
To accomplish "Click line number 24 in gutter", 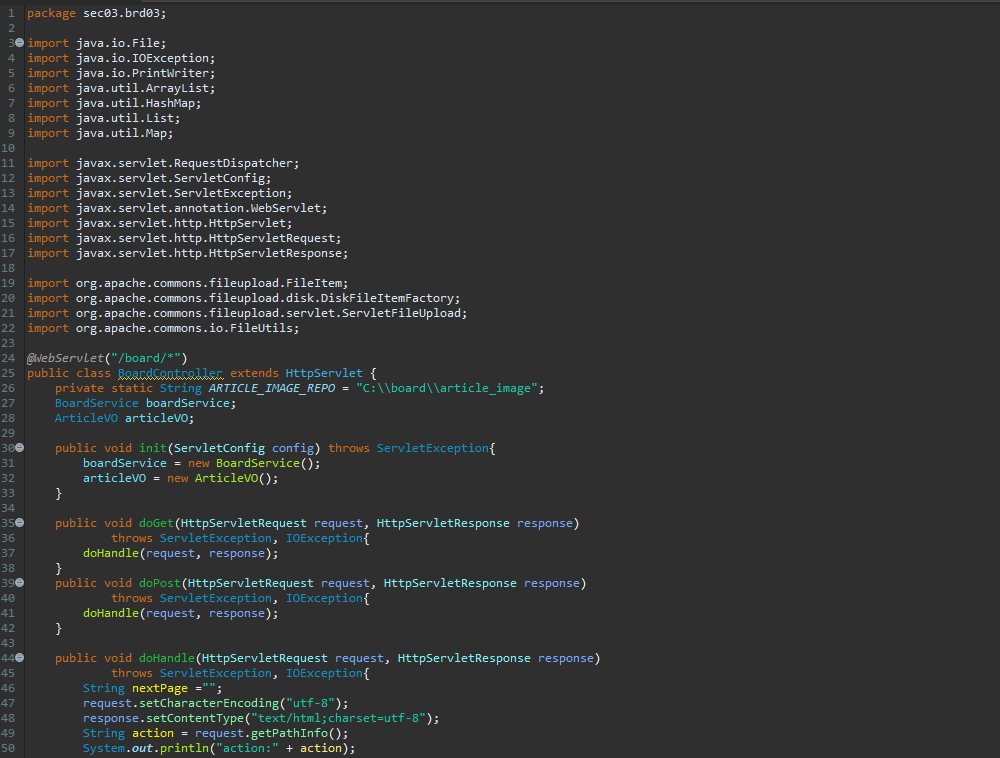I will pos(8,358).
